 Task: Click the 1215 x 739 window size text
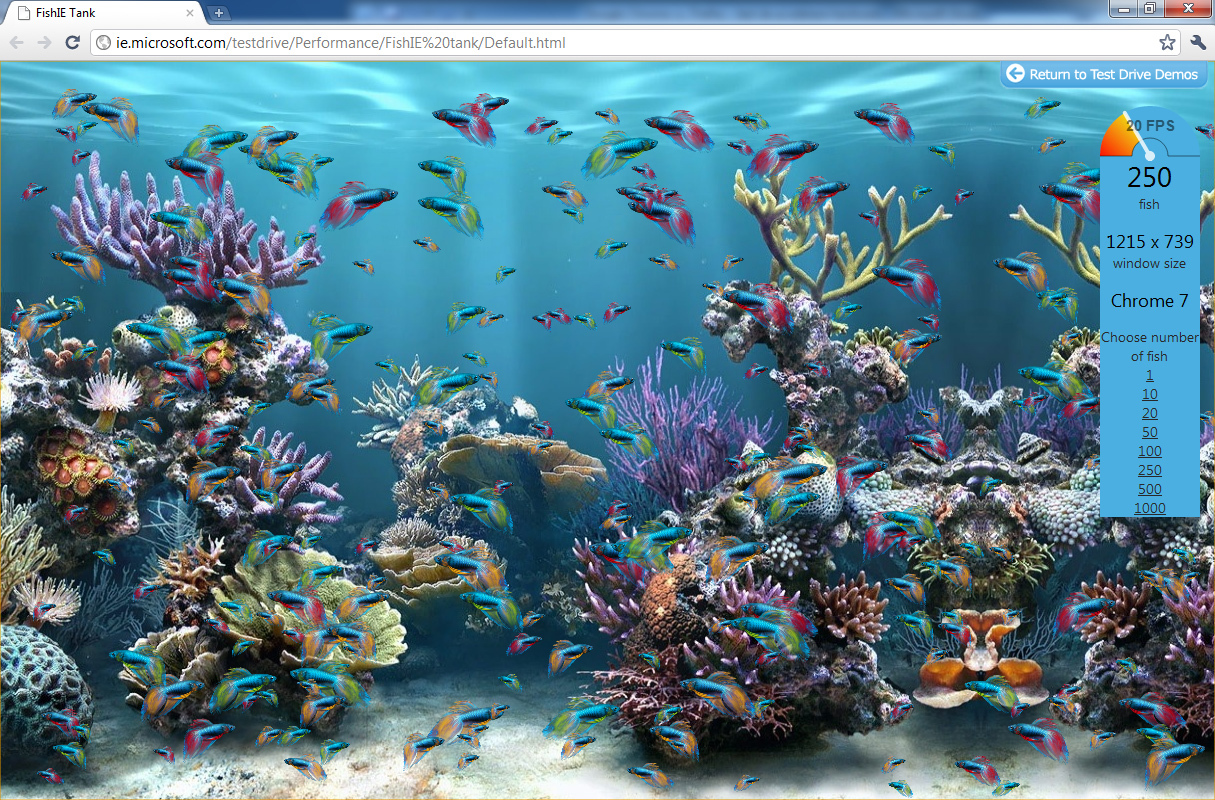pyautogui.click(x=1150, y=242)
